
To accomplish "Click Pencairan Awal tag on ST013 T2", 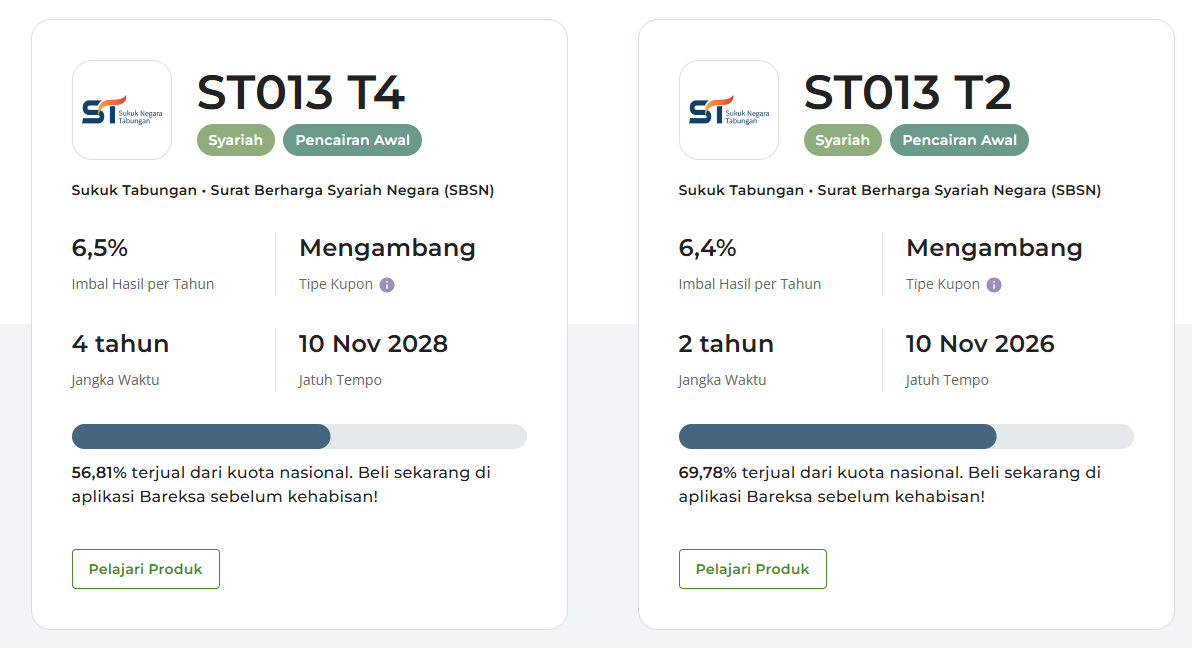I will tap(959, 140).
